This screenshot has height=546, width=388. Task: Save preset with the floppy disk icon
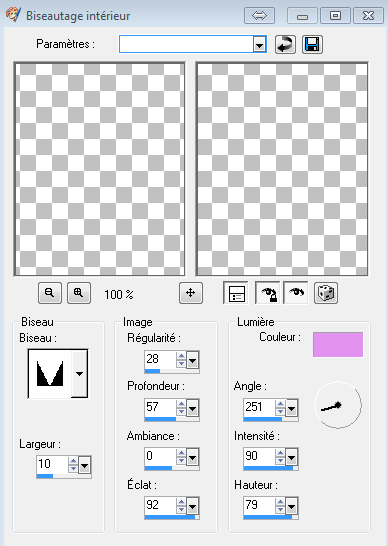(x=312, y=45)
